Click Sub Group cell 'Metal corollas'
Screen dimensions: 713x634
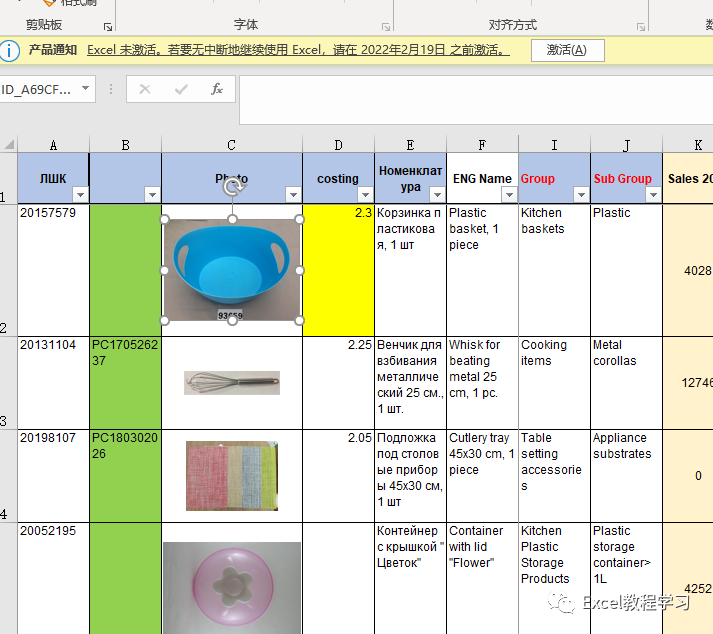pos(626,383)
